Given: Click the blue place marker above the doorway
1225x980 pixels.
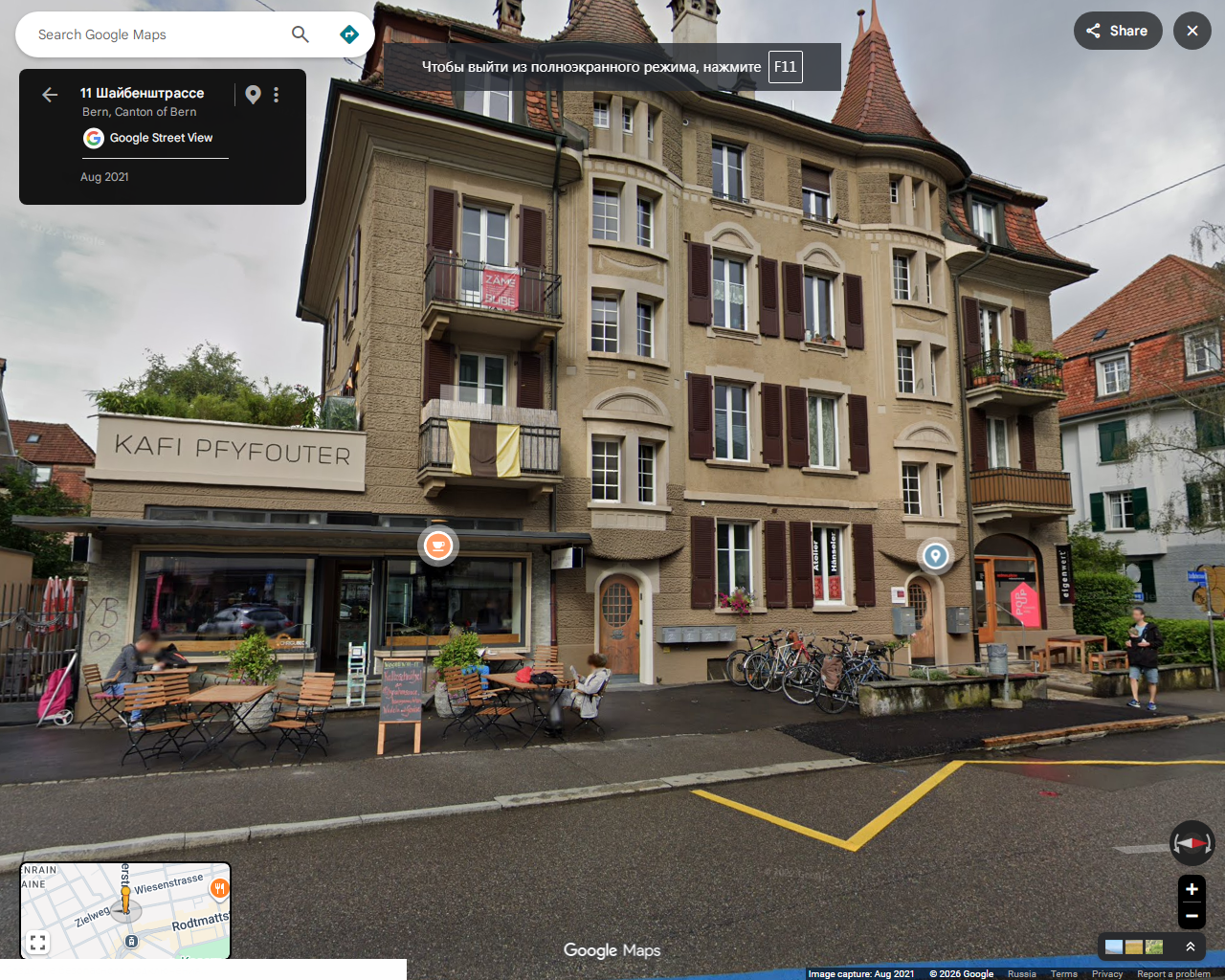Looking at the screenshot, I should point(935,555).
